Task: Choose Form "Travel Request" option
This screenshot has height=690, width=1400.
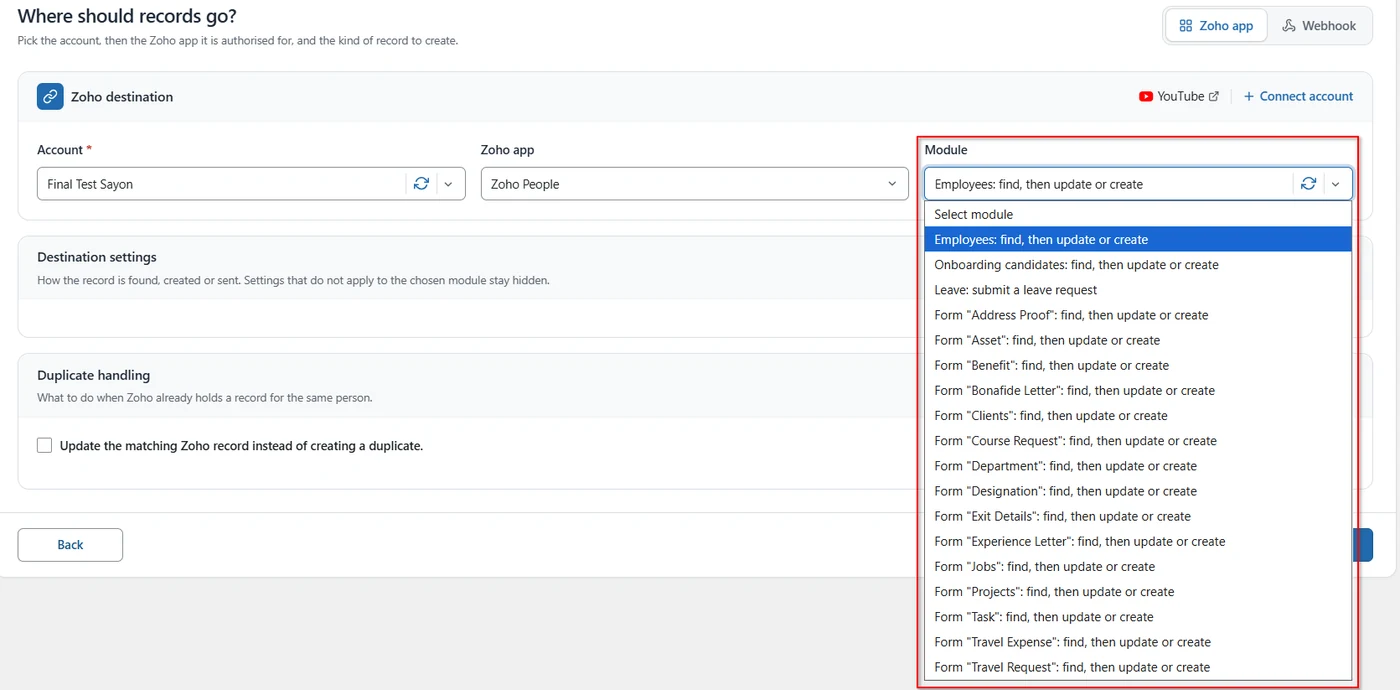Action: tap(1138, 668)
